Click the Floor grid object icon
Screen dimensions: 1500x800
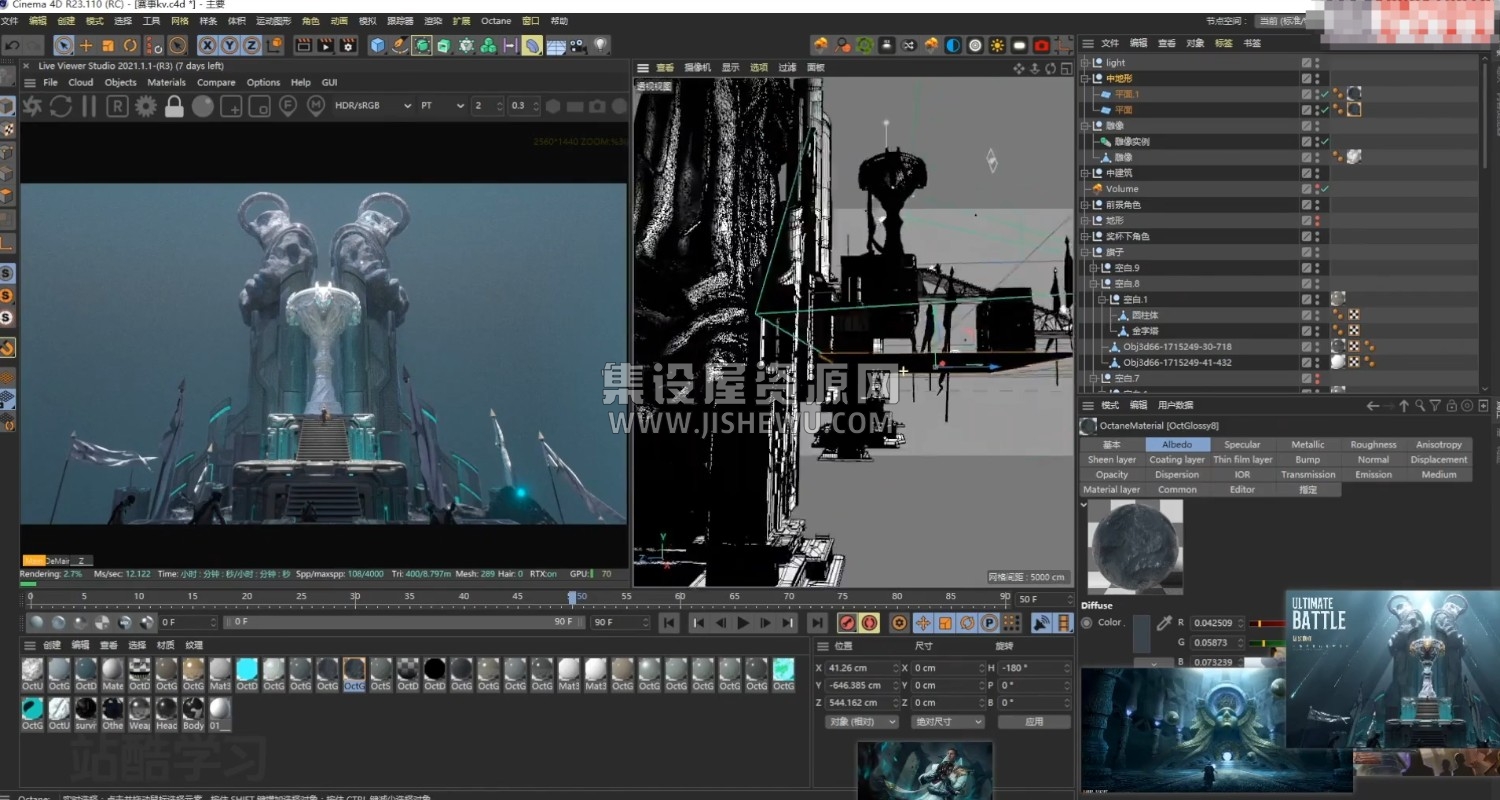556,45
